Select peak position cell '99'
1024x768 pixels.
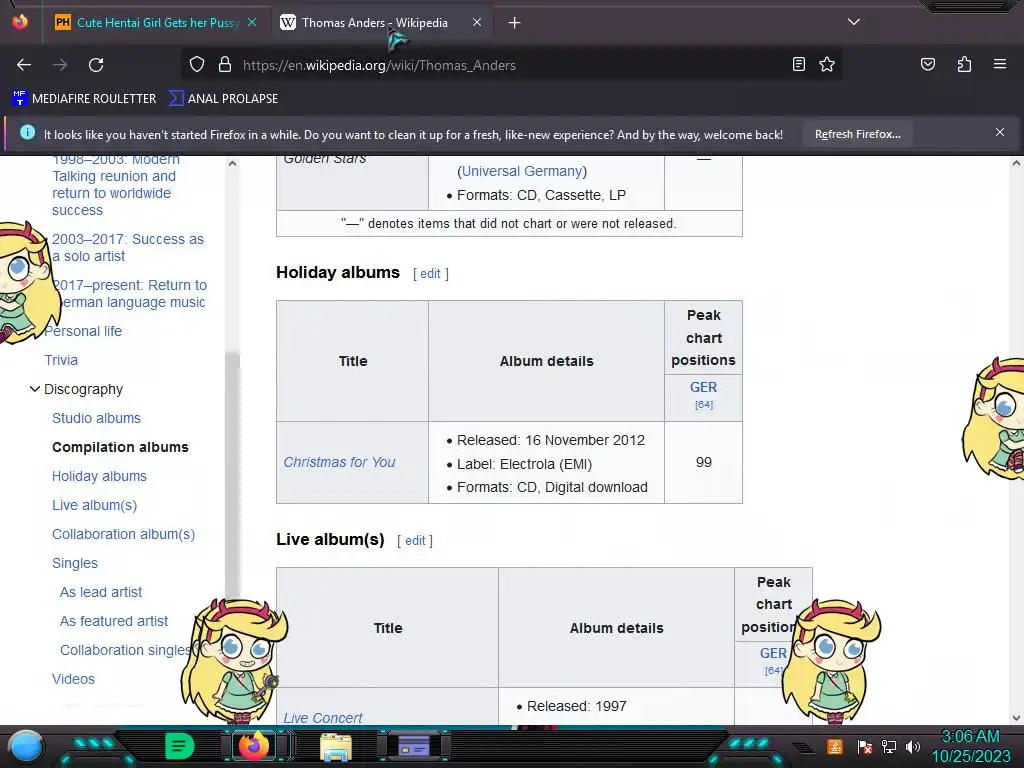(x=703, y=462)
